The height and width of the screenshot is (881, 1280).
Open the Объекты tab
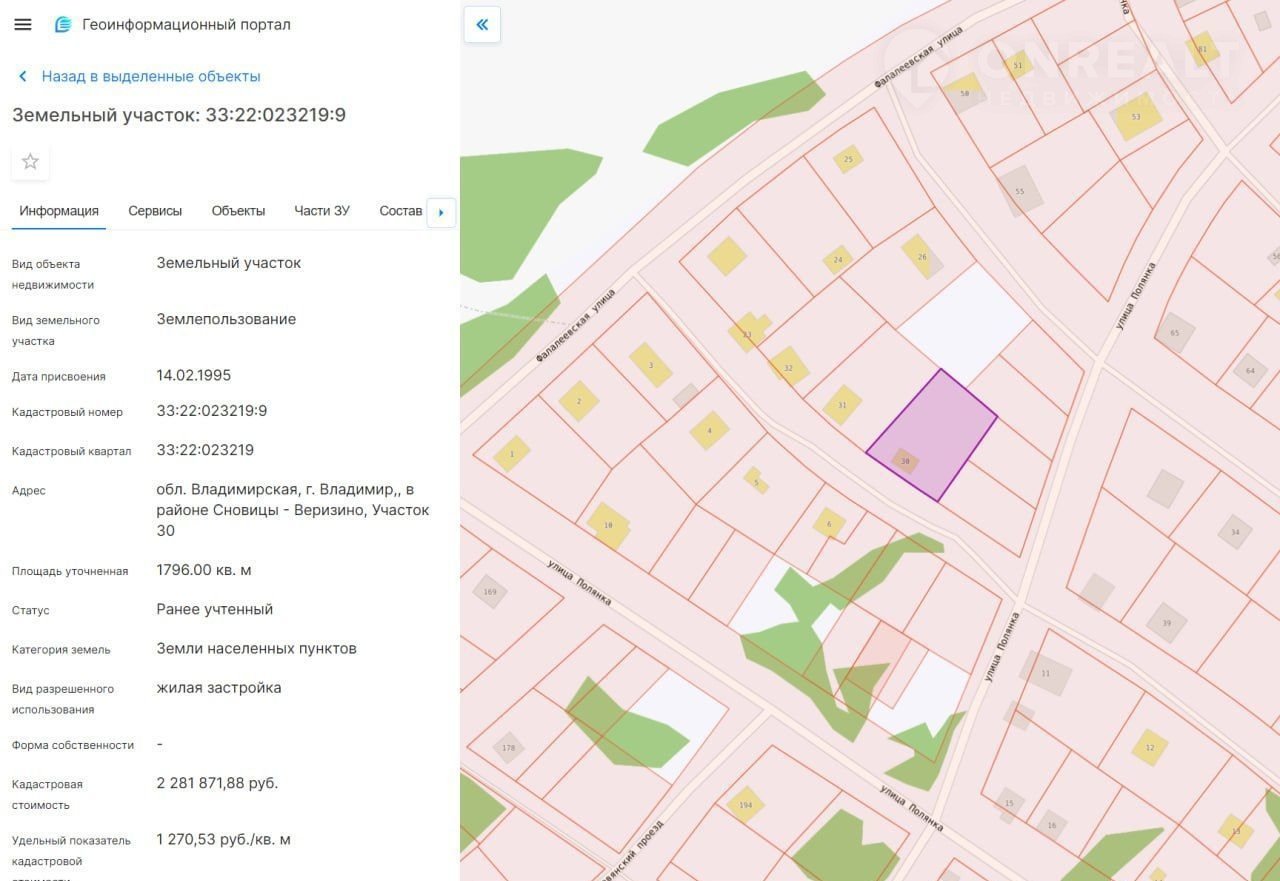(238, 211)
